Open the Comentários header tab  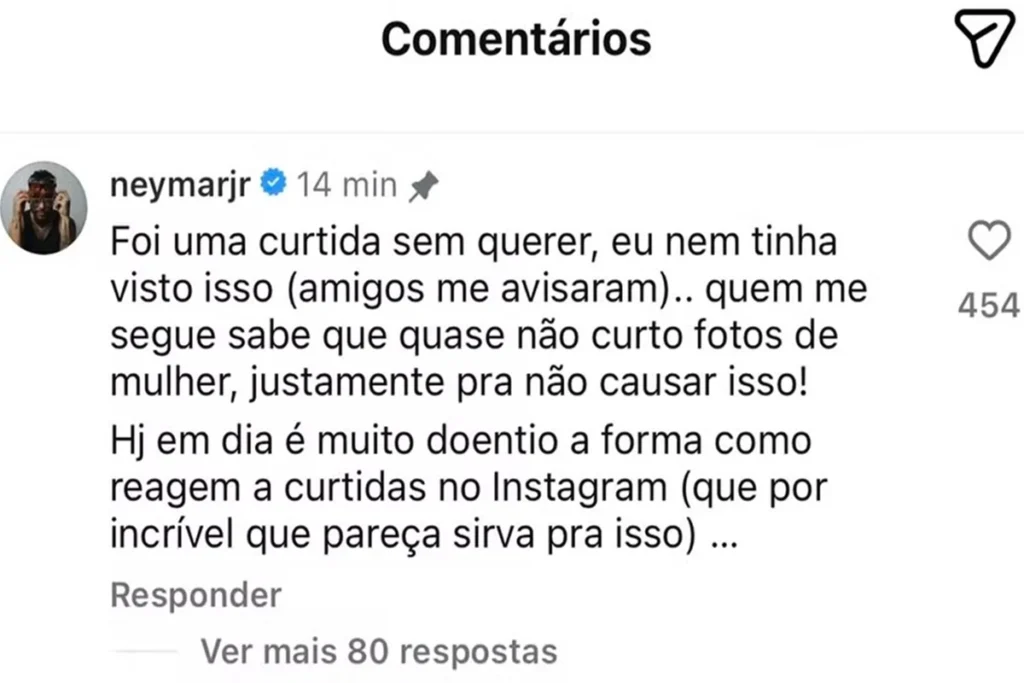click(514, 39)
